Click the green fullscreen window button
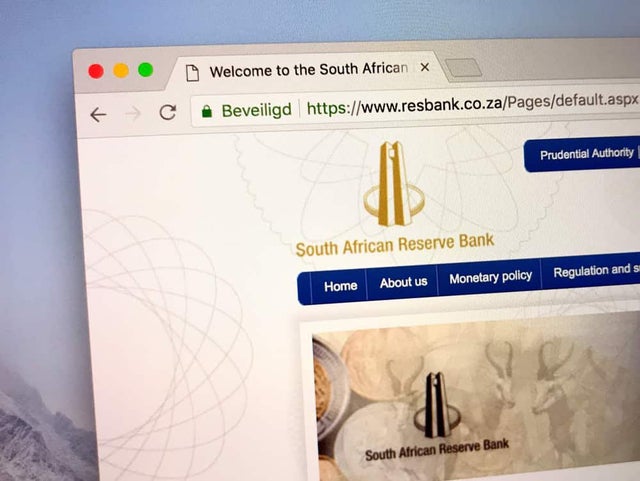This screenshot has width=640, height=481. (x=145, y=69)
